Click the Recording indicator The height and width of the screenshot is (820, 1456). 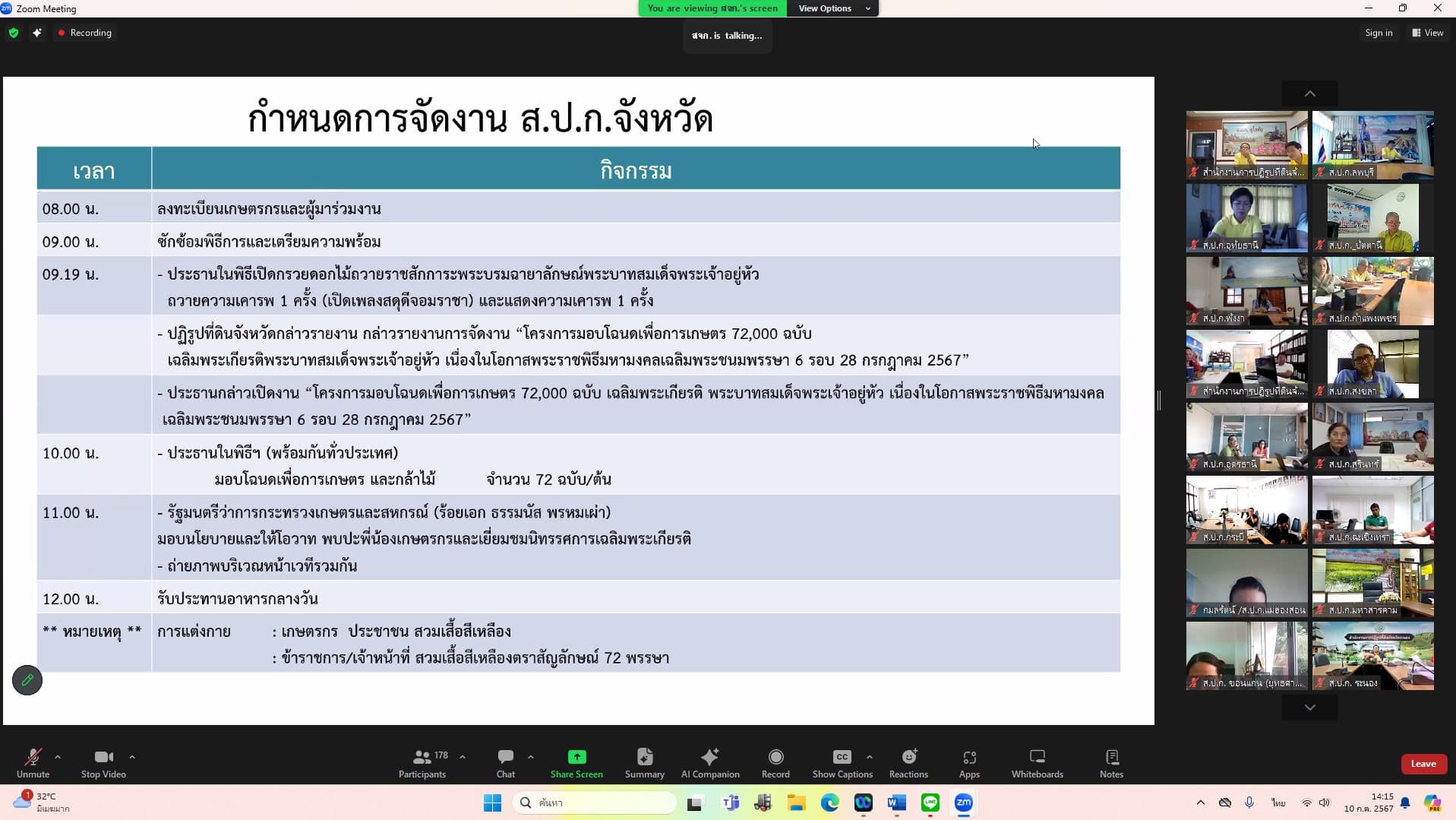tap(85, 33)
